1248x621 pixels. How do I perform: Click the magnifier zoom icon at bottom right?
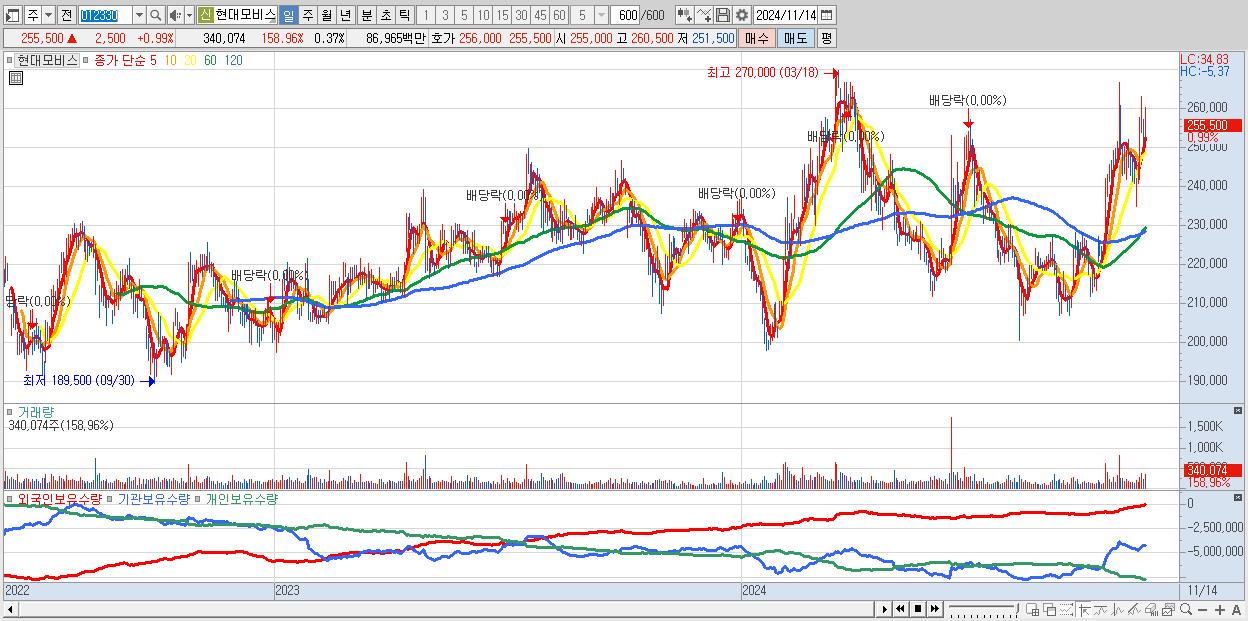click(1185, 609)
